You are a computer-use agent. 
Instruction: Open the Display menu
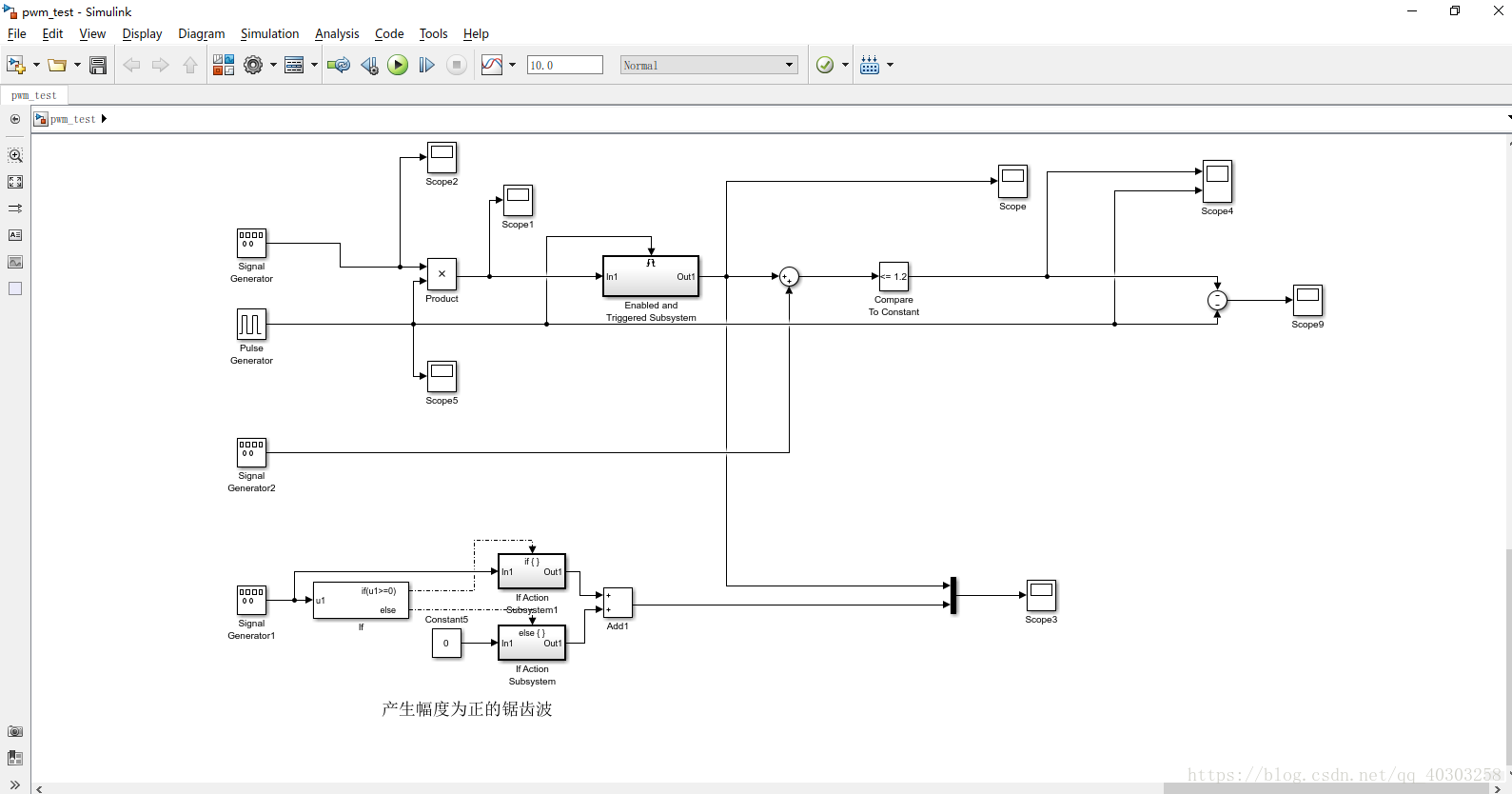(x=142, y=33)
